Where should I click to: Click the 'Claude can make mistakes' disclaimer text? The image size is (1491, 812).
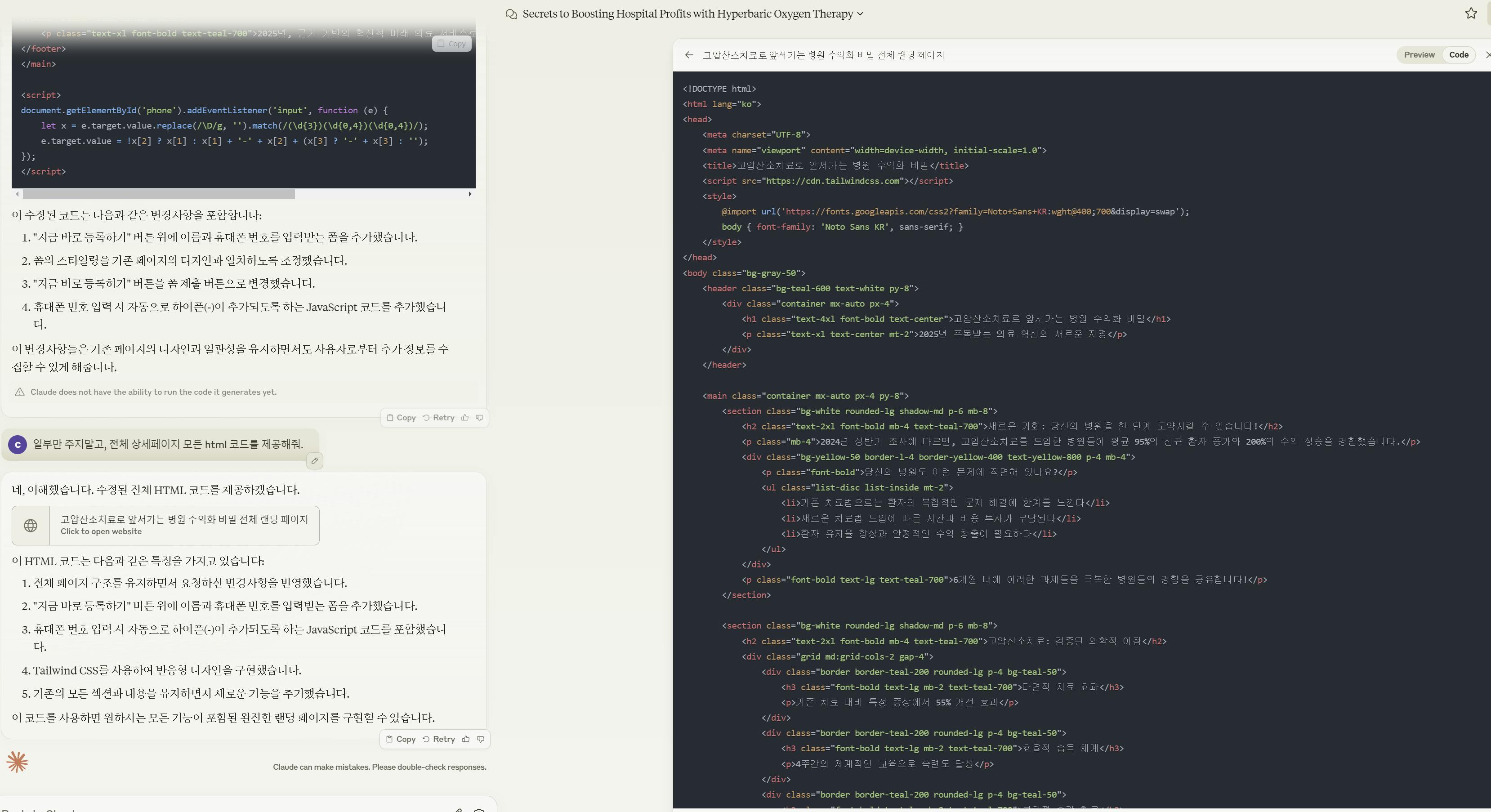379,767
